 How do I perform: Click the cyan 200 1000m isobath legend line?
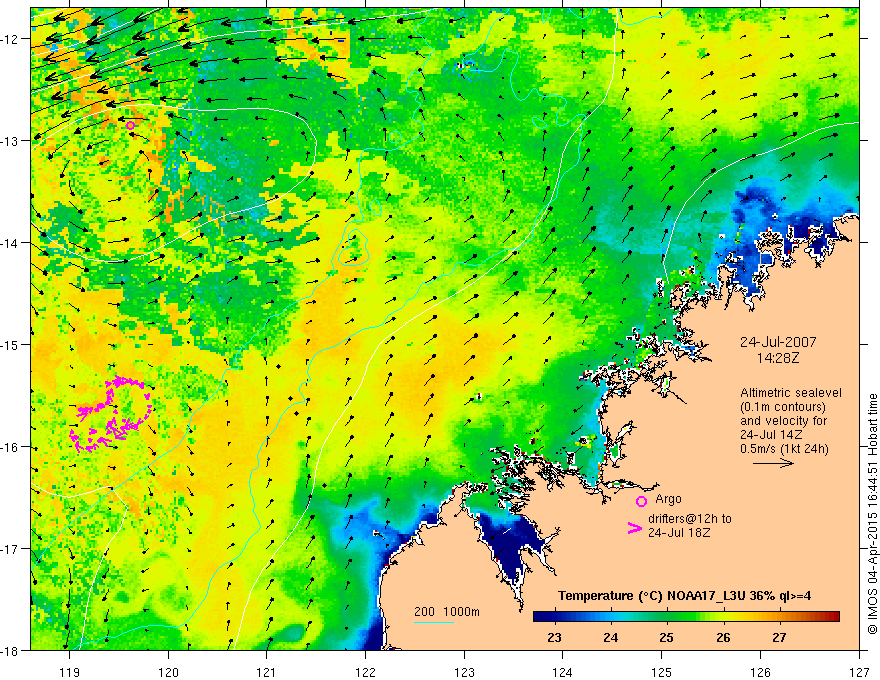[434, 622]
